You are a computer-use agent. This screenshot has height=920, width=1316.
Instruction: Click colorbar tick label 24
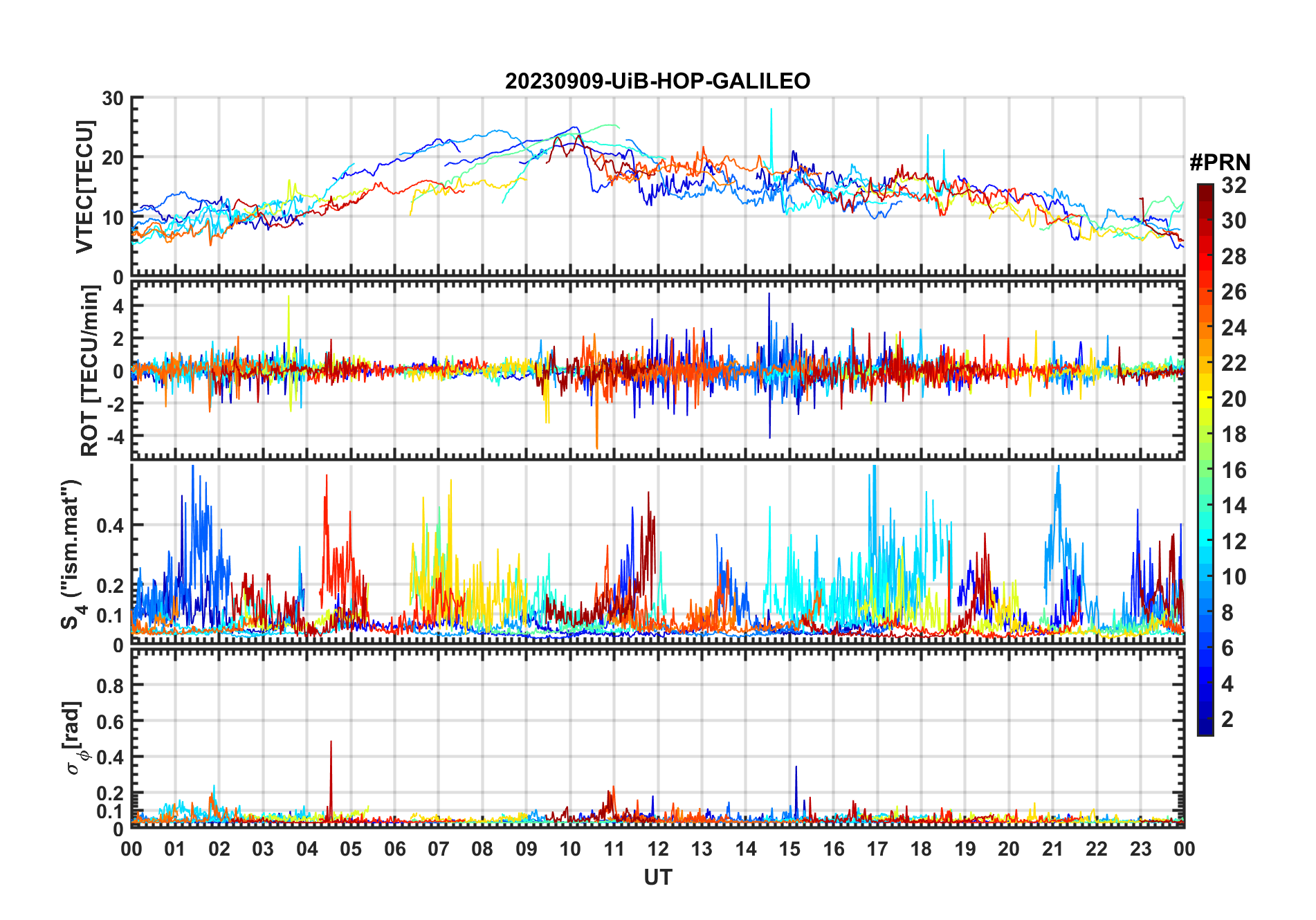click(1234, 328)
